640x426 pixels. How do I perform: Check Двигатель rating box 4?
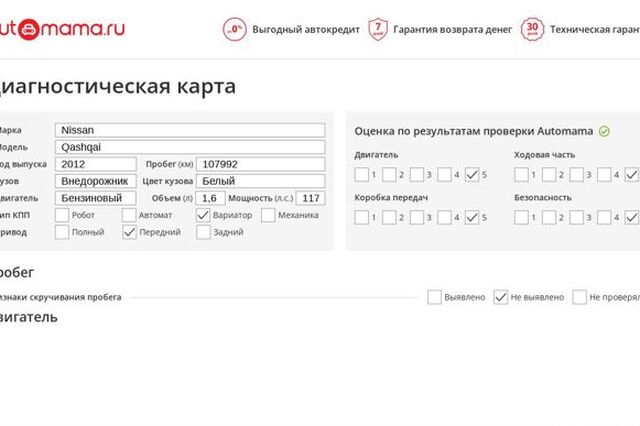tap(444, 175)
